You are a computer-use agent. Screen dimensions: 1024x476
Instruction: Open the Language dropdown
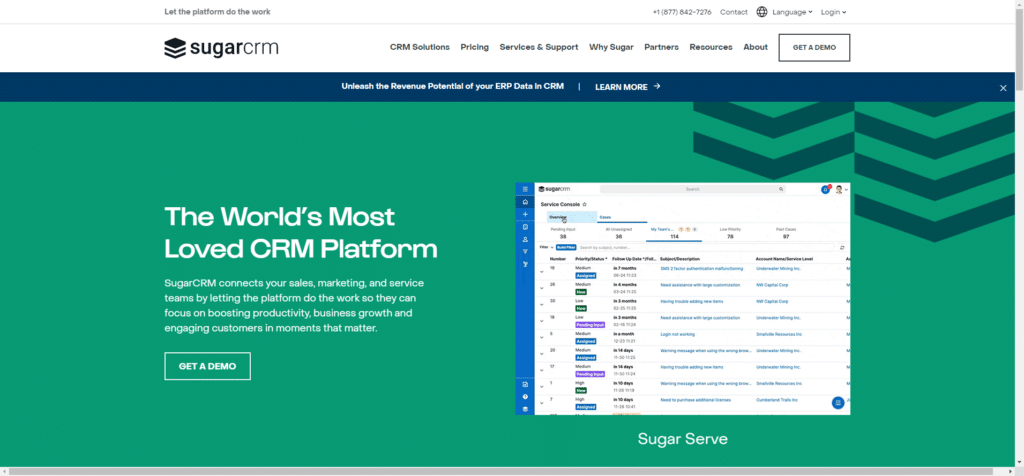792,12
